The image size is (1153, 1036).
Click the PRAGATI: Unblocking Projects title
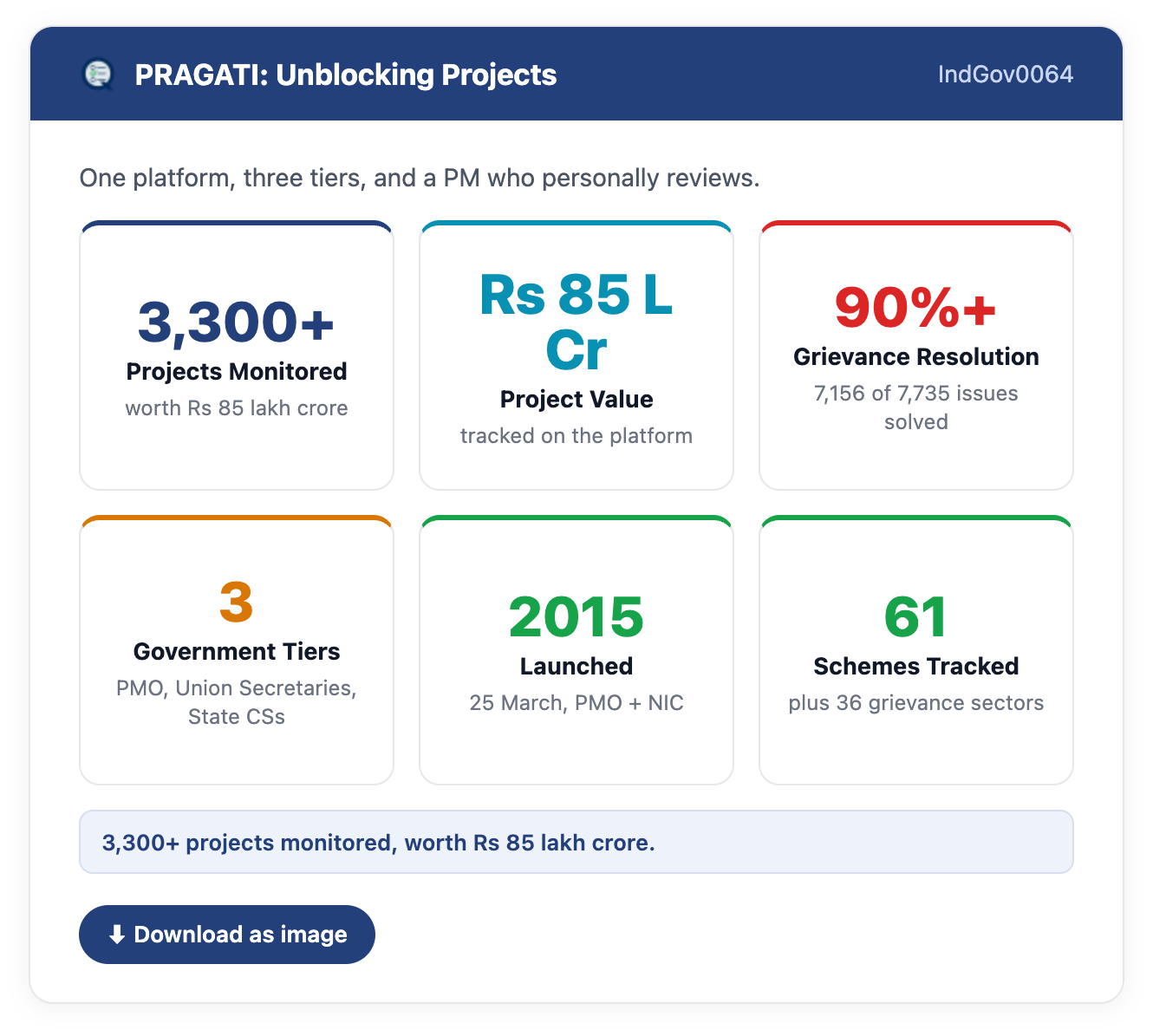(346, 75)
